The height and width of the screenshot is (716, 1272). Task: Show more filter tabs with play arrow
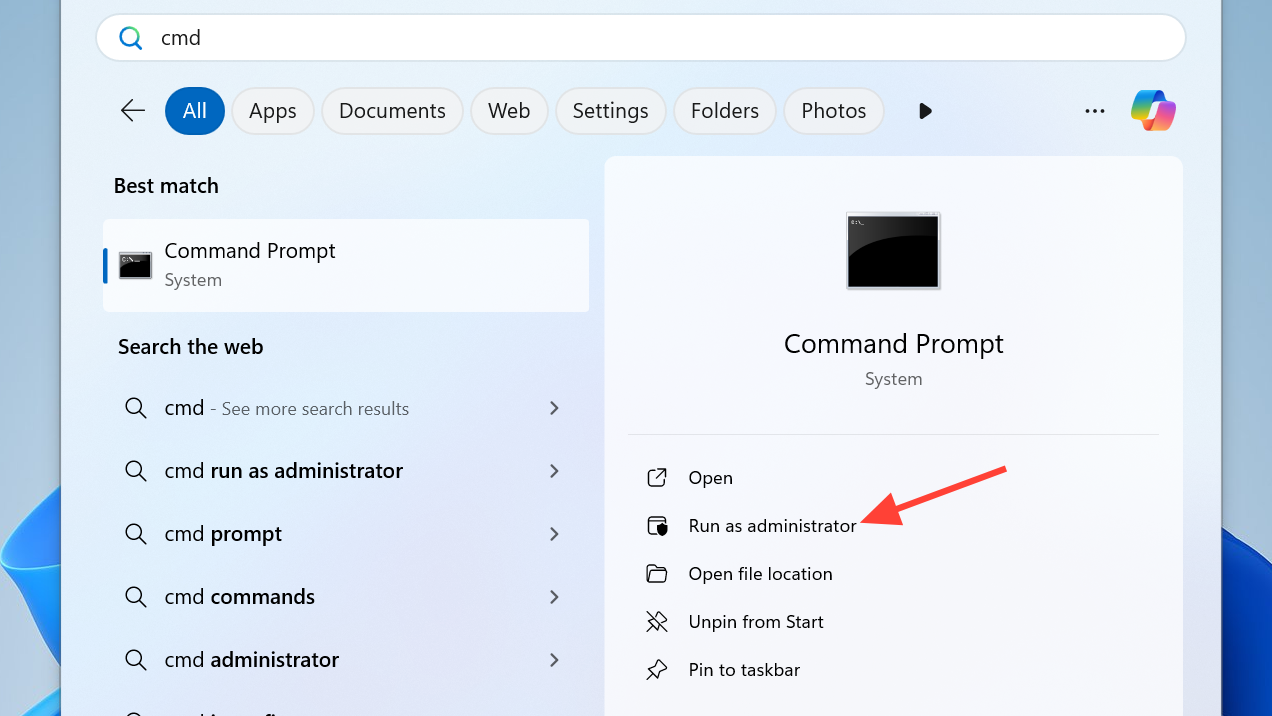(x=925, y=111)
